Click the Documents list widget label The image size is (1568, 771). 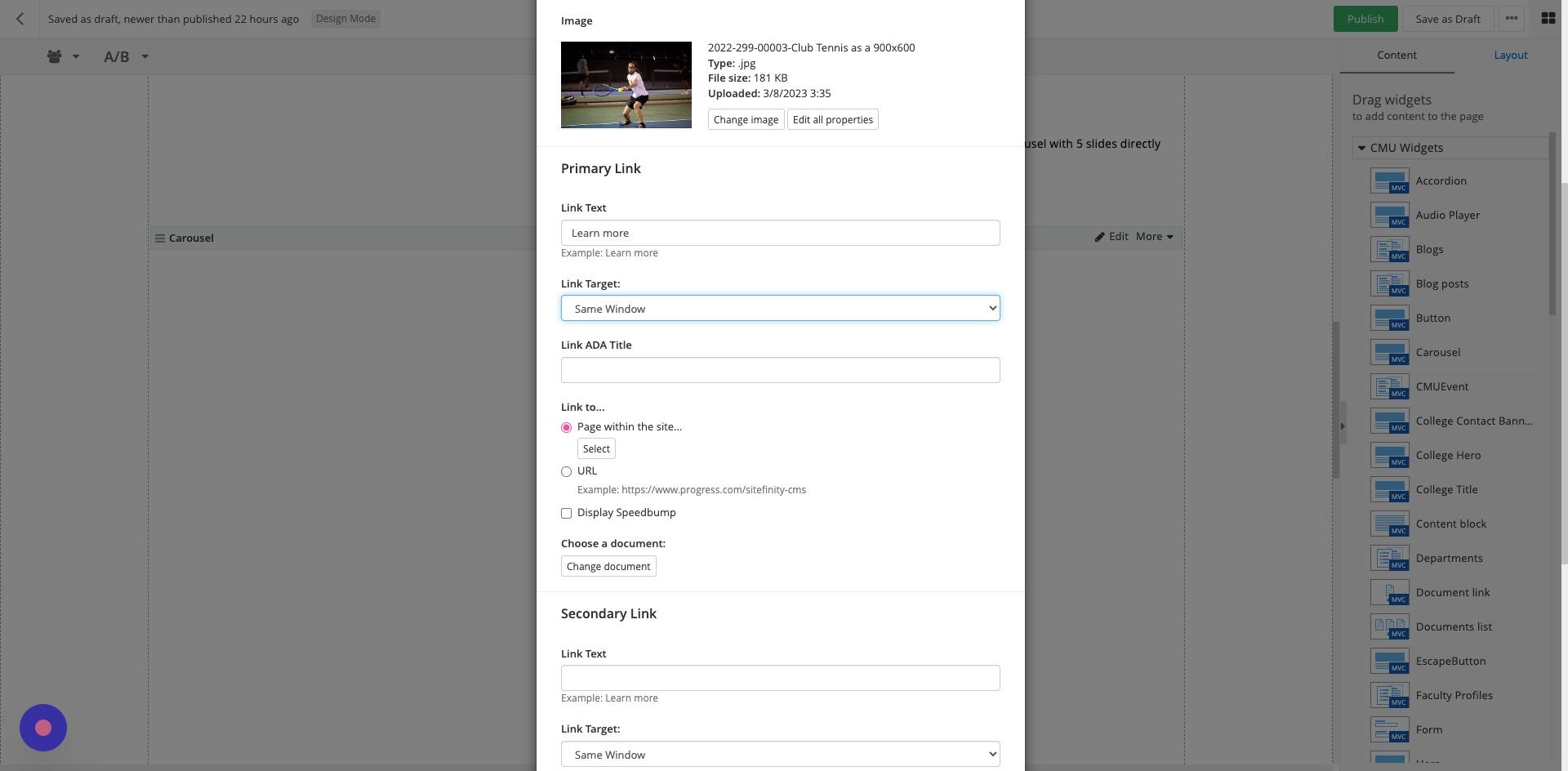point(1454,627)
